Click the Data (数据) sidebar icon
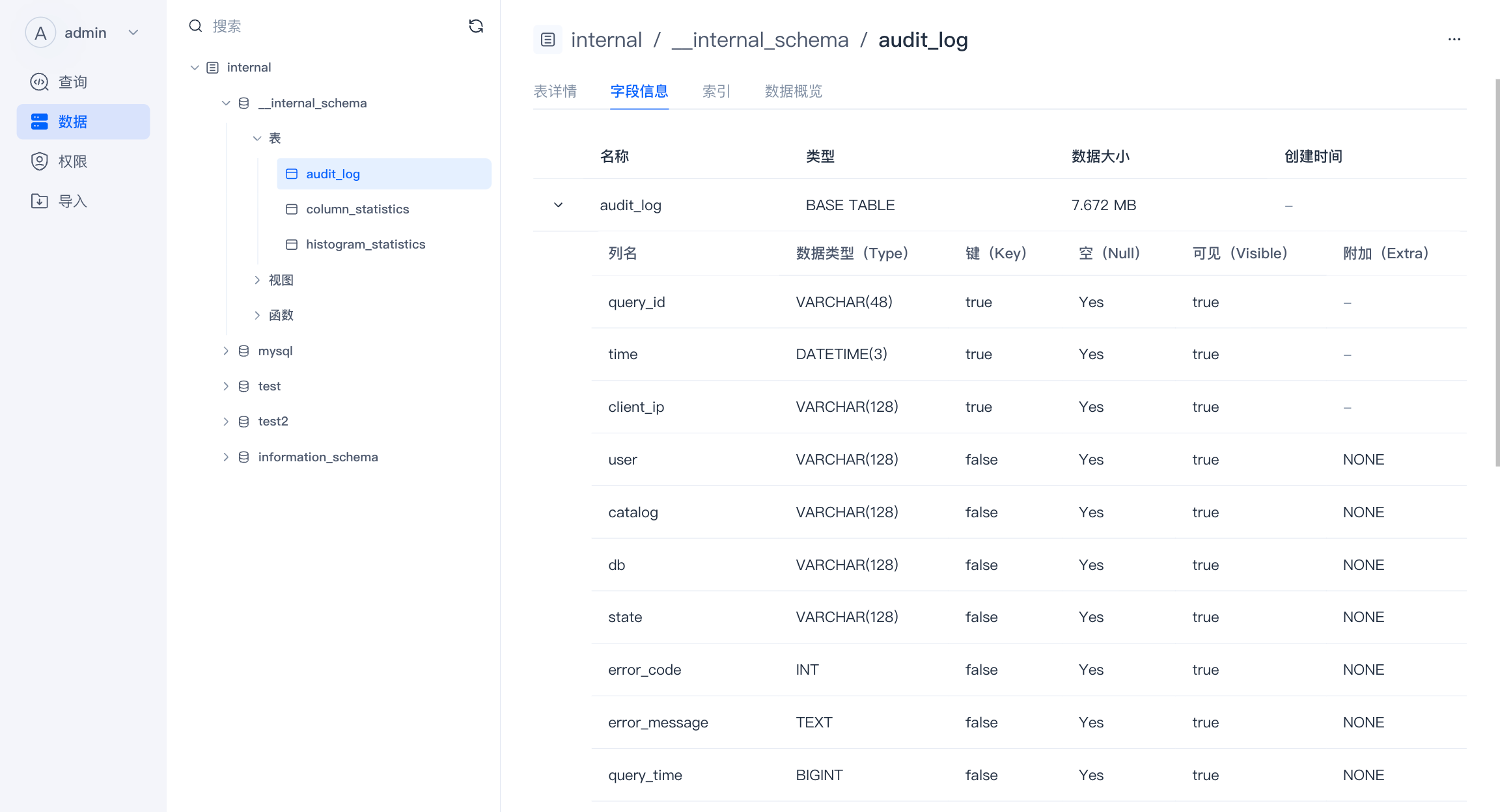The width and height of the screenshot is (1500, 812). coord(40,122)
